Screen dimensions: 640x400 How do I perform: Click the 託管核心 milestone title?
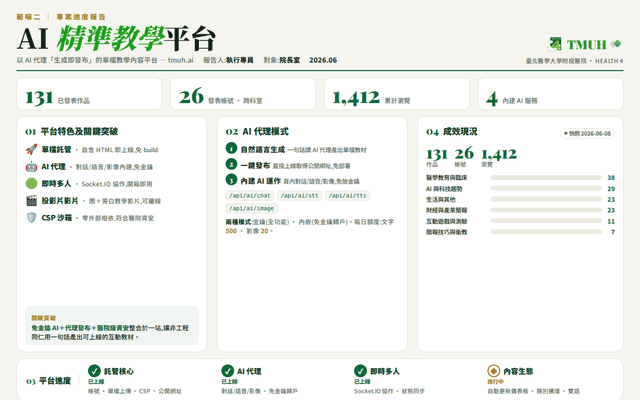(119, 371)
